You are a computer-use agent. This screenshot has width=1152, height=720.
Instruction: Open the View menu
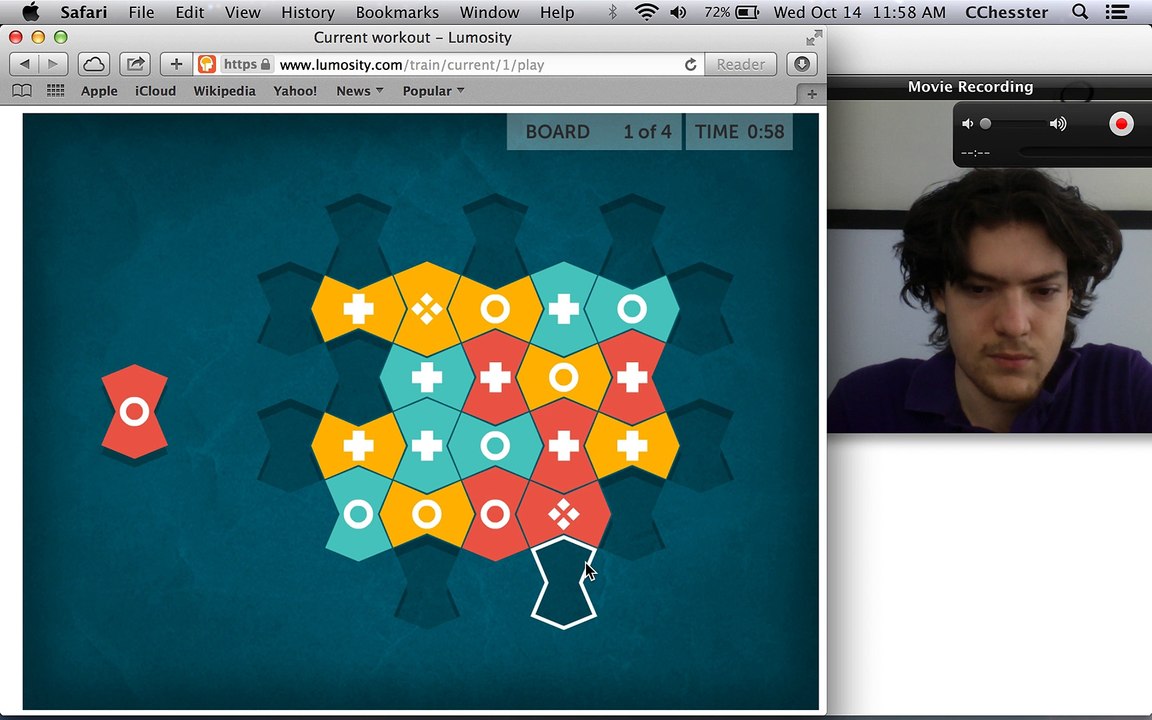click(x=242, y=12)
